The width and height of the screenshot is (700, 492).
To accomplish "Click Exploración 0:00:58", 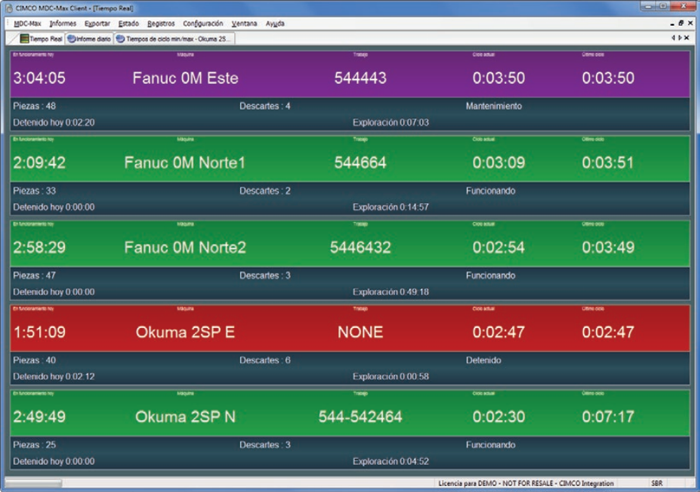I will [391, 377].
